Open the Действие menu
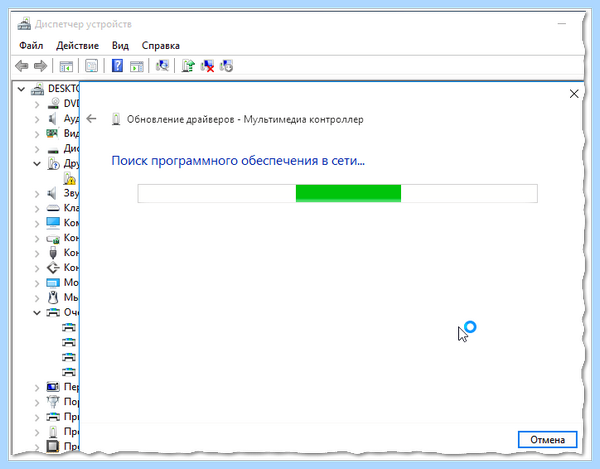Viewport: 600px width, 469px height. 77,46
